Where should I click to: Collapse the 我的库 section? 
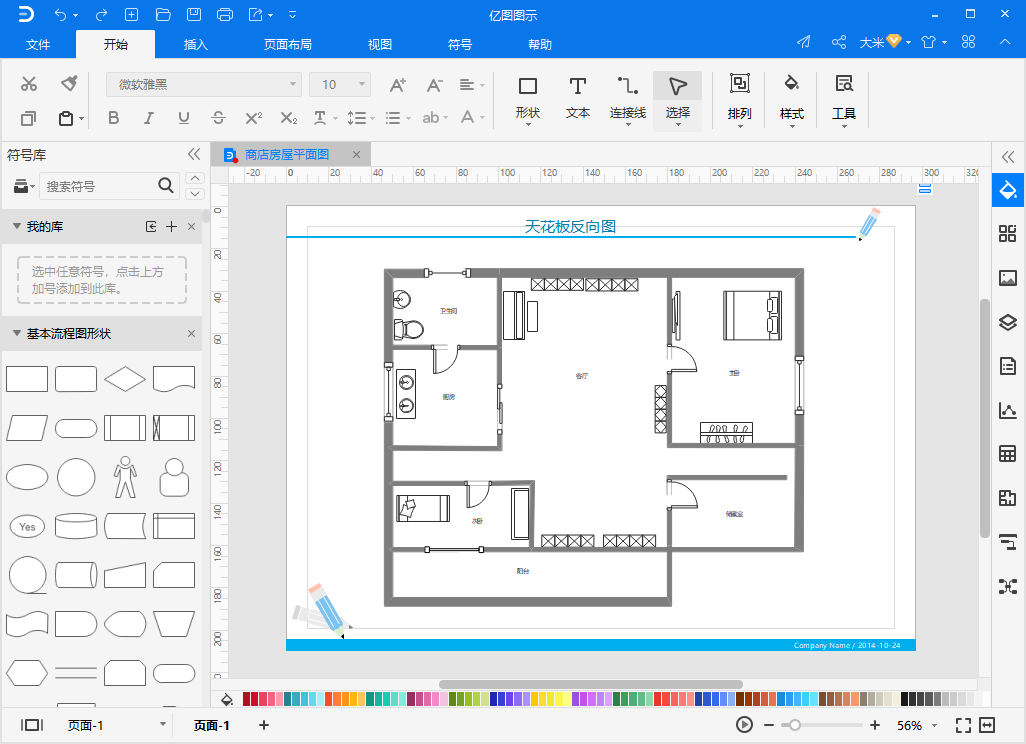pos(17,226)
